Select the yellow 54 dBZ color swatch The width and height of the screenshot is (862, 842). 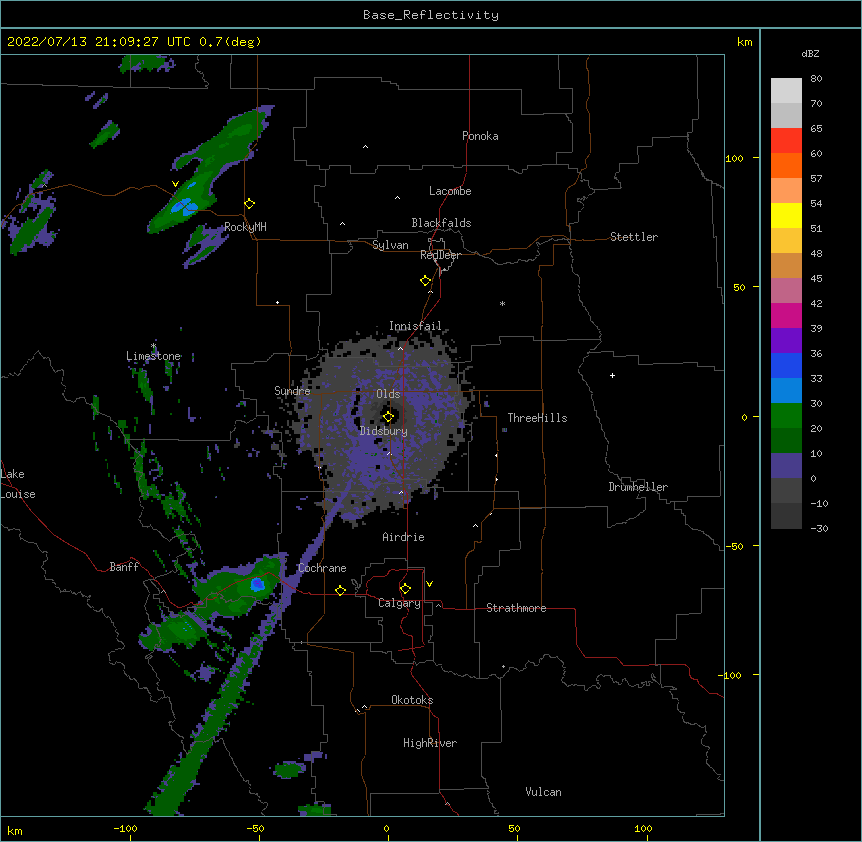786,215
